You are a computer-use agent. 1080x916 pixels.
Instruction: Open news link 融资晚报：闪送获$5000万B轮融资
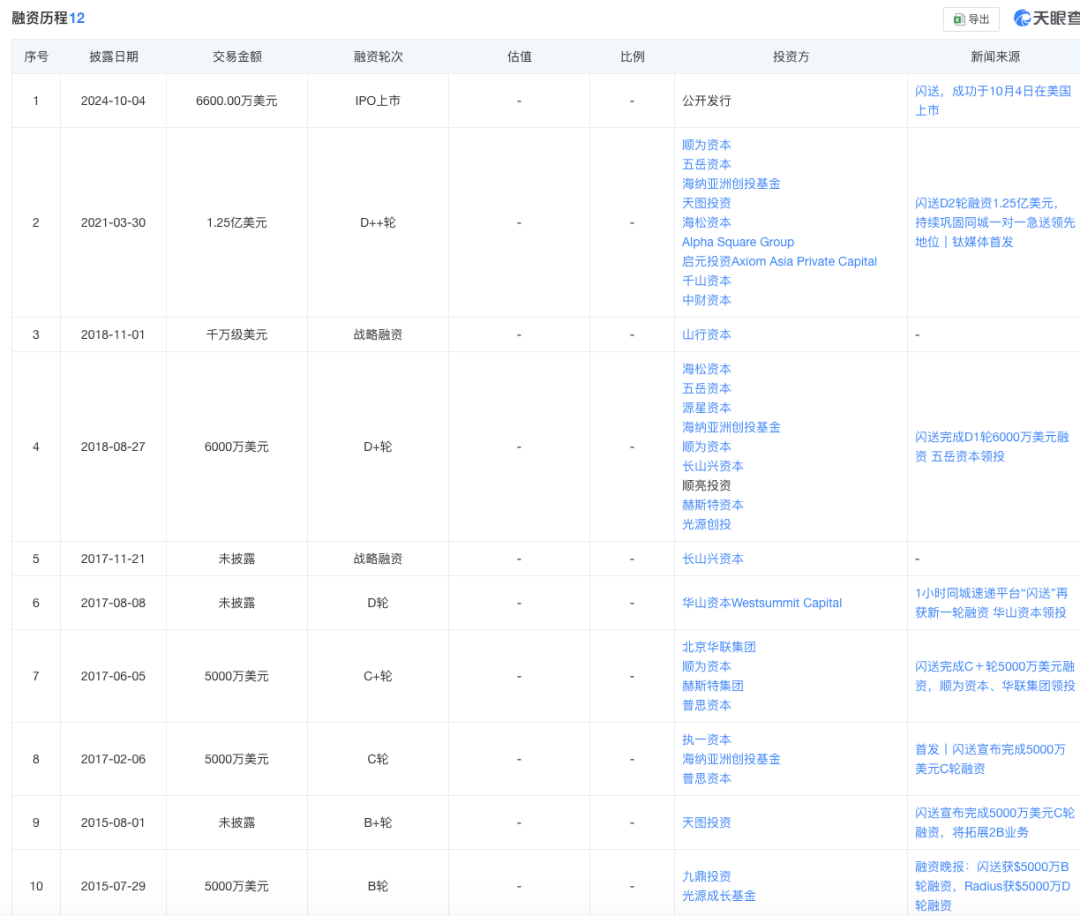click(x=993, y=886)
